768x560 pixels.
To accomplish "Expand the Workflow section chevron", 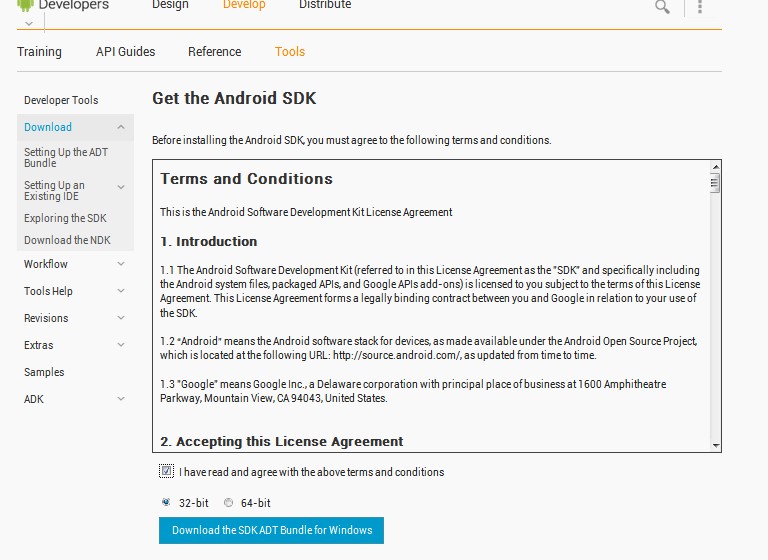I will pyautogui.click(x=121, y=264).
